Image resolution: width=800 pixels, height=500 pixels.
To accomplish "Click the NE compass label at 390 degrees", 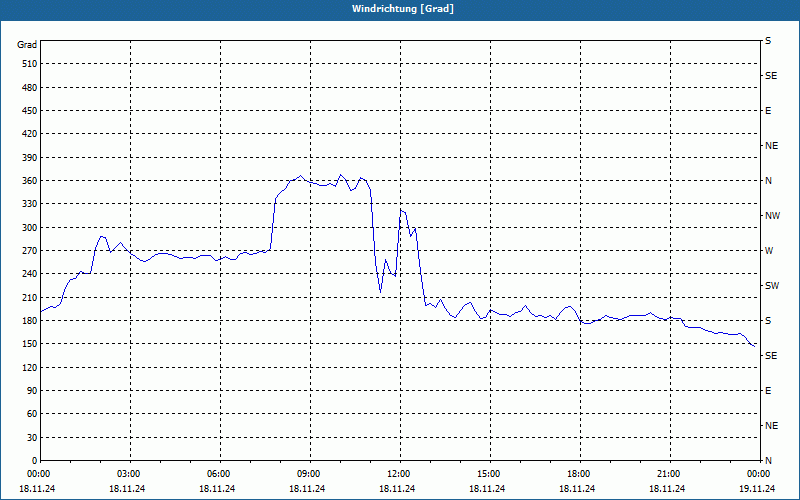I will [x=771, y=146].
